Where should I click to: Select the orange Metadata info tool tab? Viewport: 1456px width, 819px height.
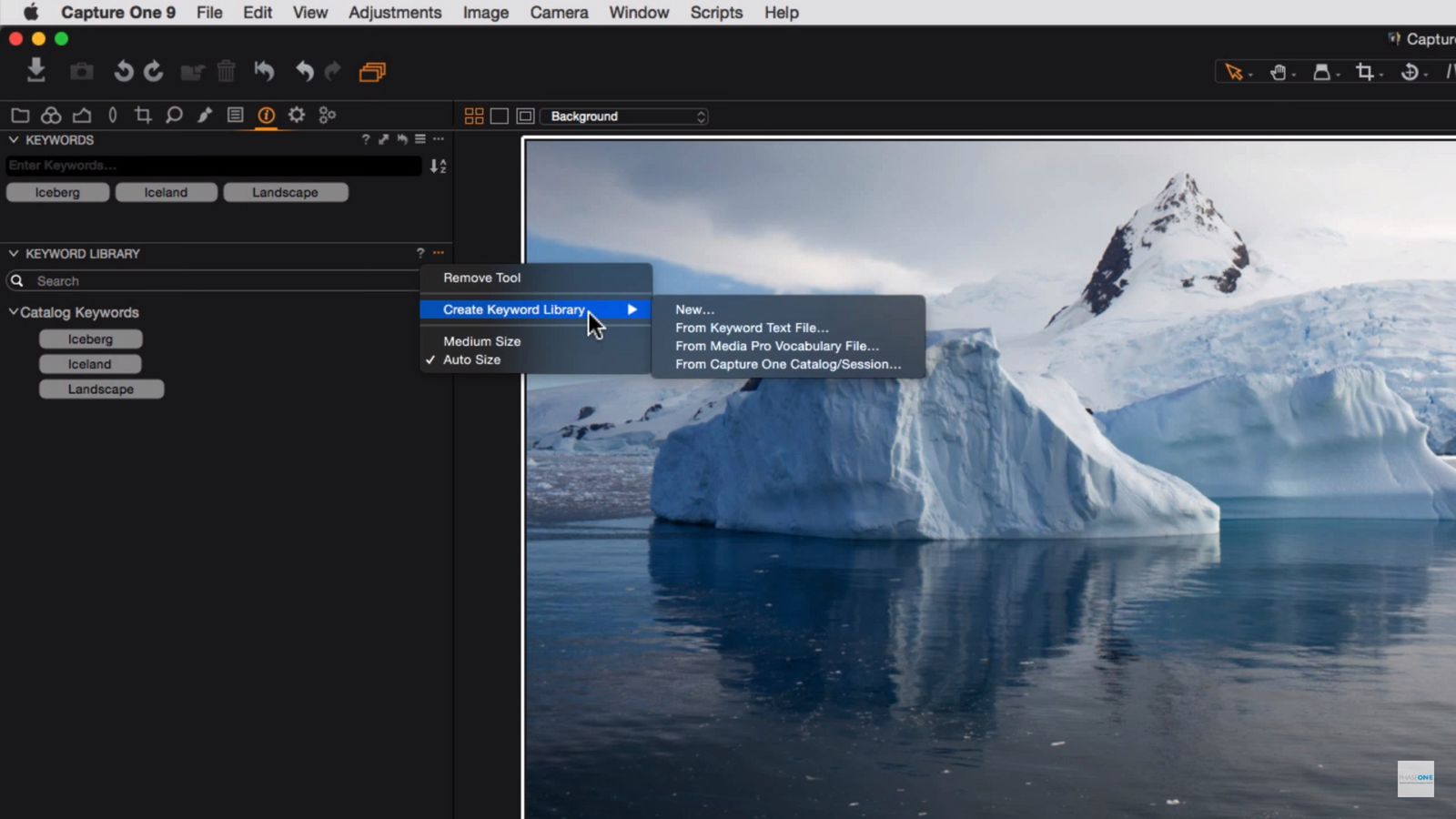pos(266,115)
